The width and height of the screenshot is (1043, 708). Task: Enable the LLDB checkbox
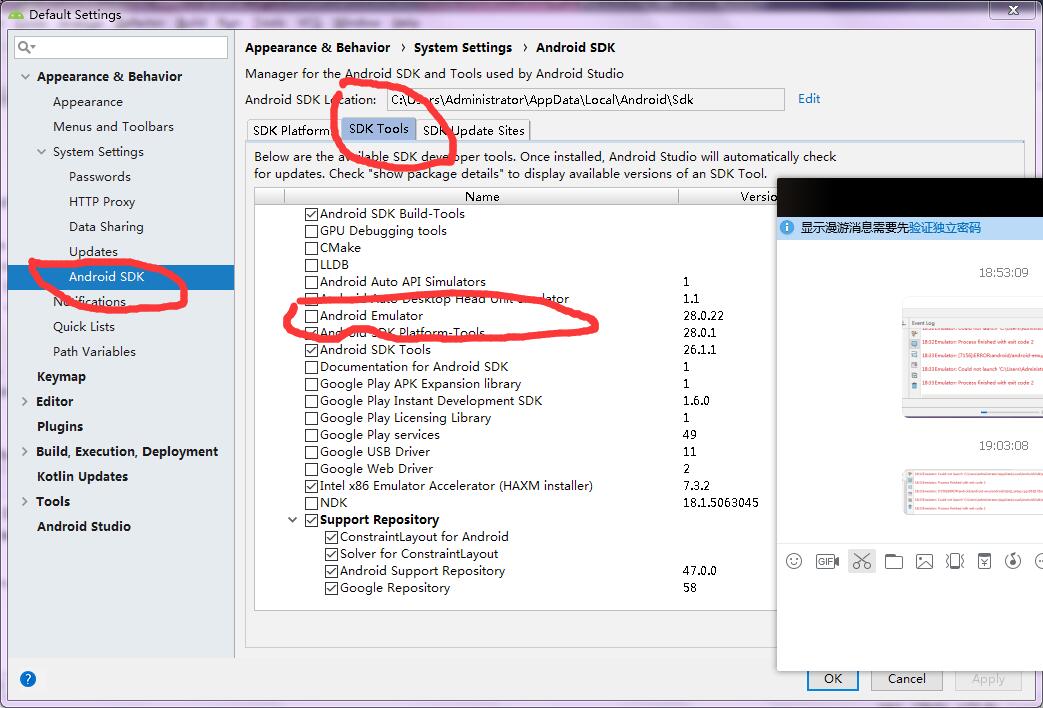click(311, 266)
